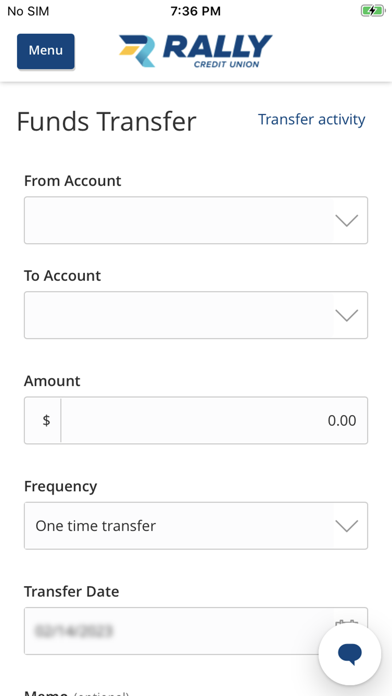The width and height of the screenshot is (392, 696).
Task: Select the Transfer Date input field
Action: pos(196,631)
